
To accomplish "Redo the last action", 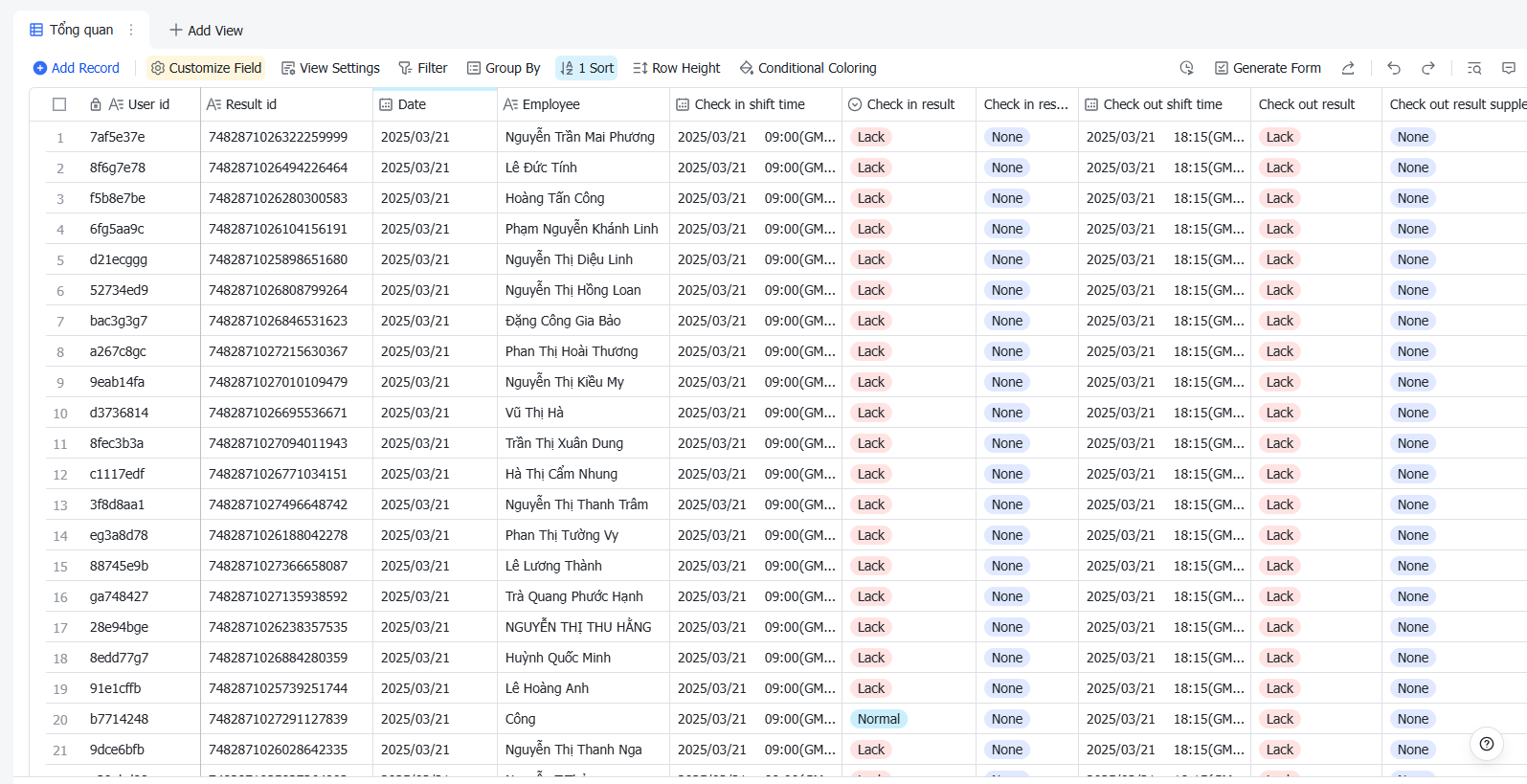I will tap(1428, 68).
